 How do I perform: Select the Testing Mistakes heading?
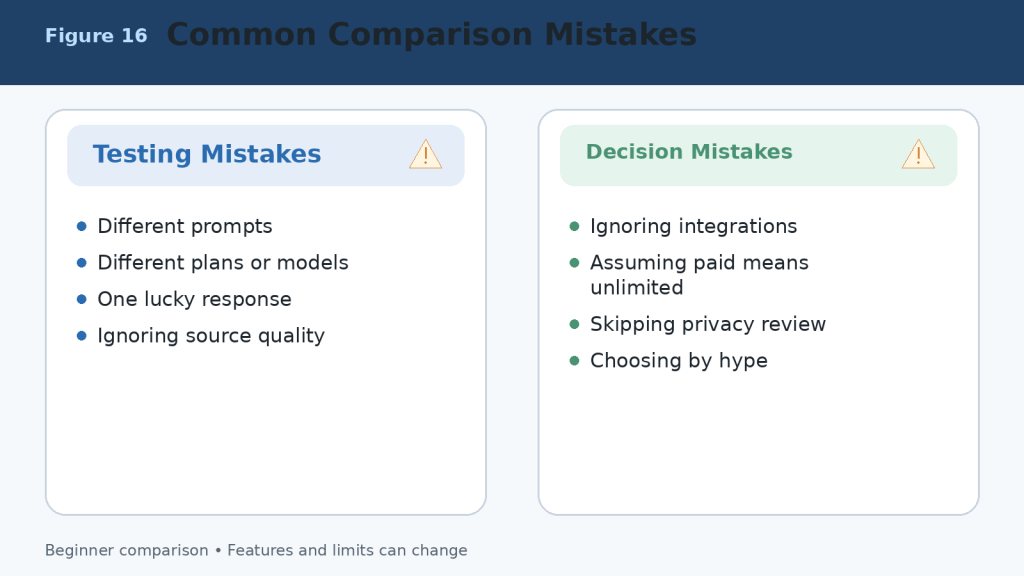pyautogui.click(x=207, y=154)
